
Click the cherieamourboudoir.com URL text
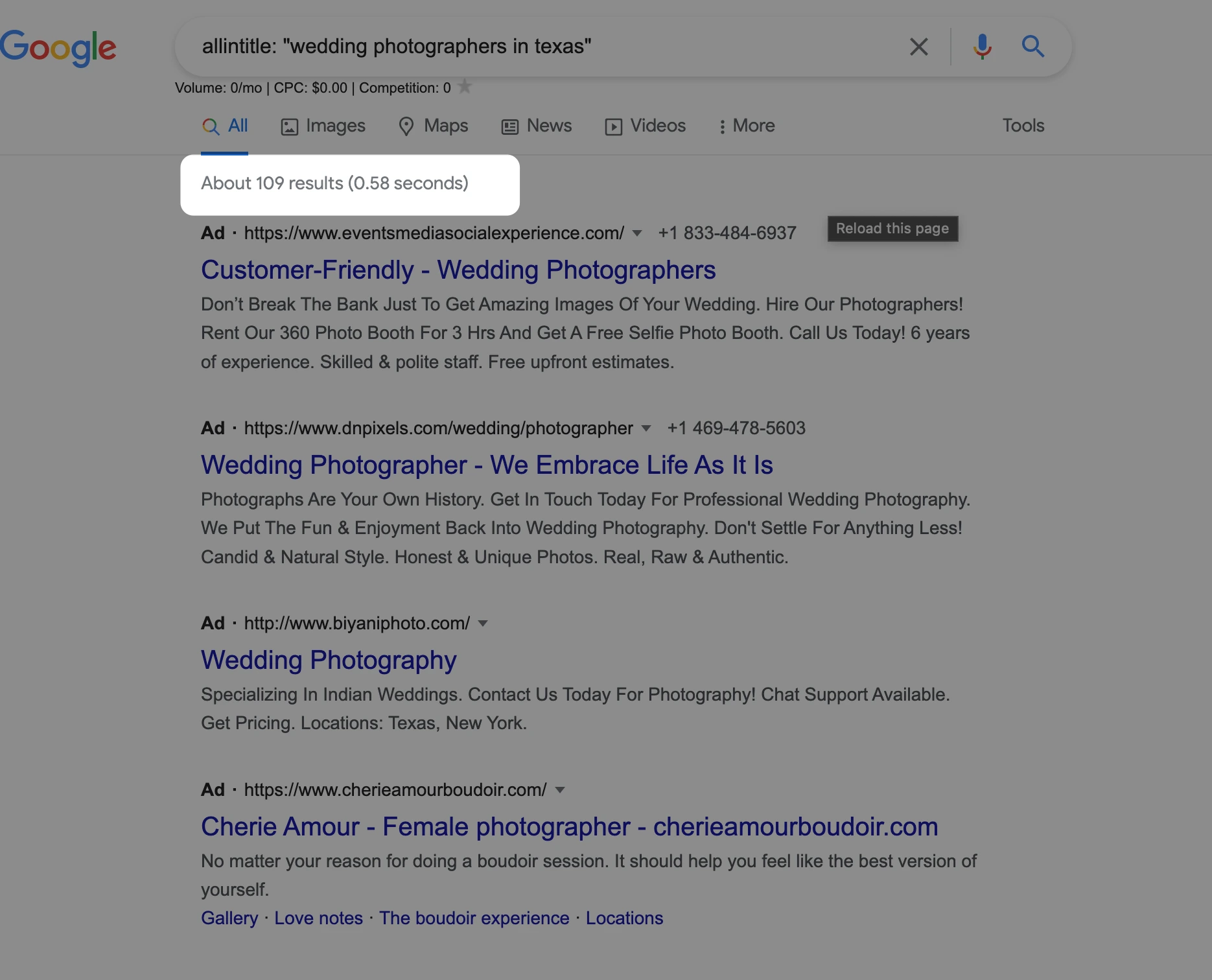tap(395, 790)
